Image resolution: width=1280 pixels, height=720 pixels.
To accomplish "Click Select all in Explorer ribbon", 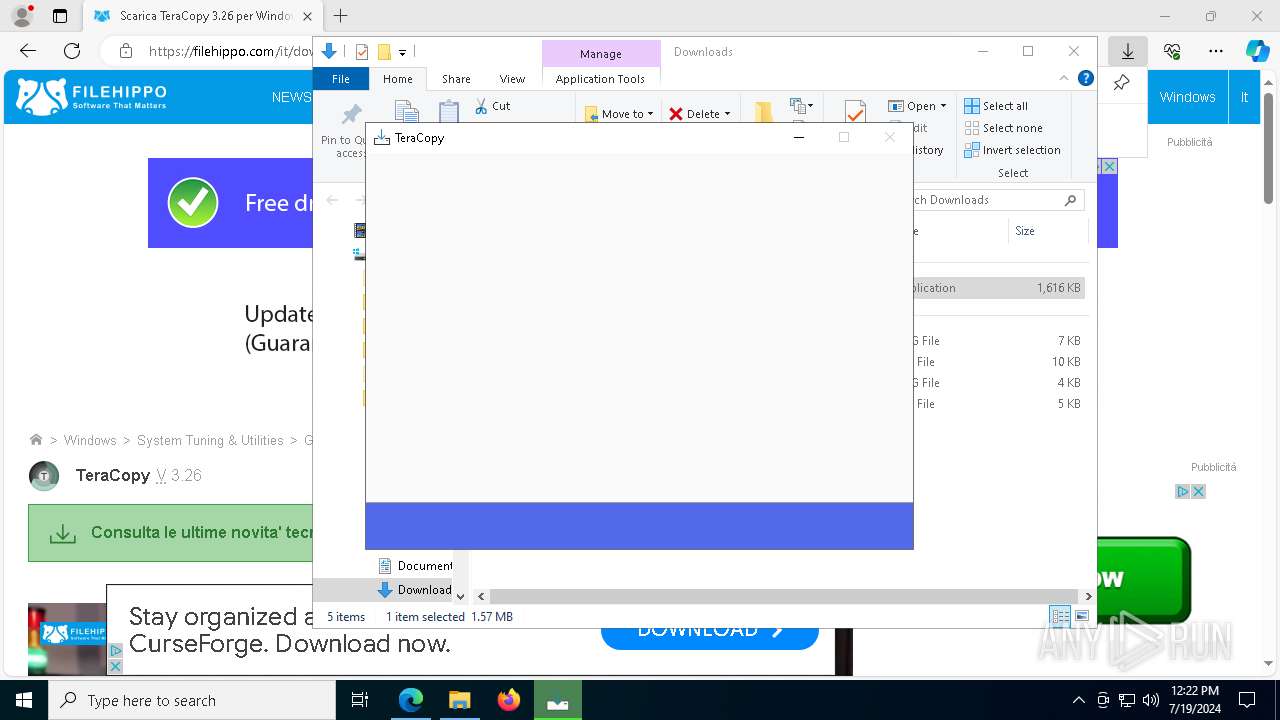I will [996, 106].
